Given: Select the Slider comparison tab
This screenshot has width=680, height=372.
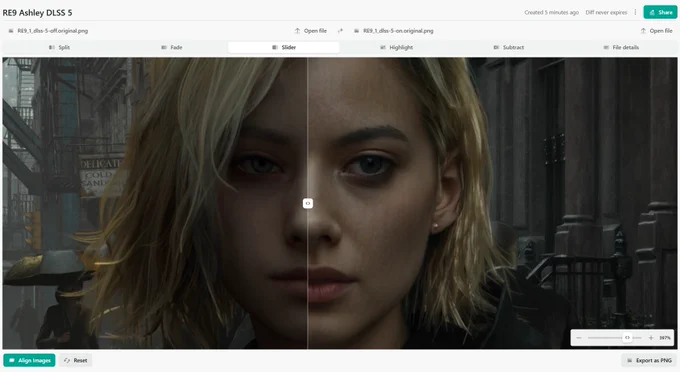Looking at the screenshot, I should (x=284, y=47).
